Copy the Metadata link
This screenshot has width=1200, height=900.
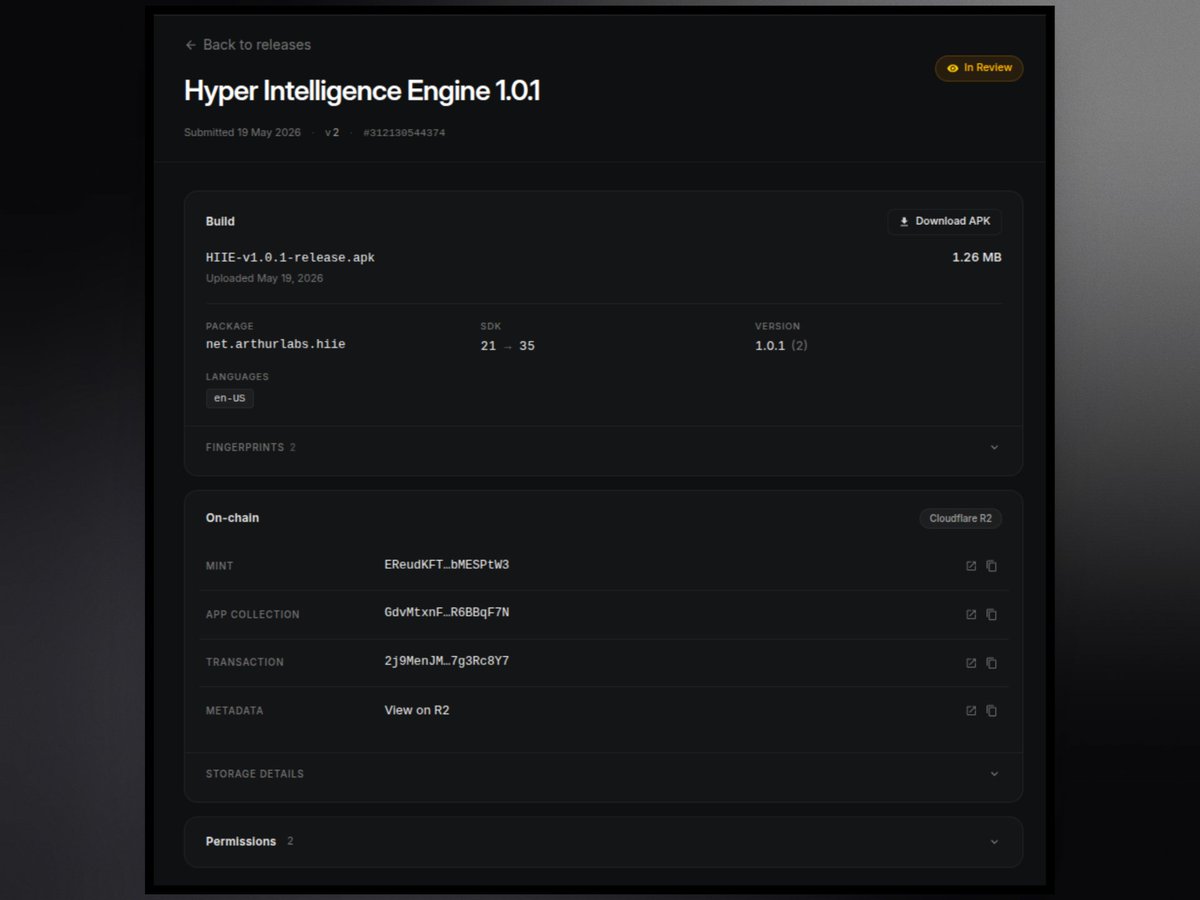point(992,711)
